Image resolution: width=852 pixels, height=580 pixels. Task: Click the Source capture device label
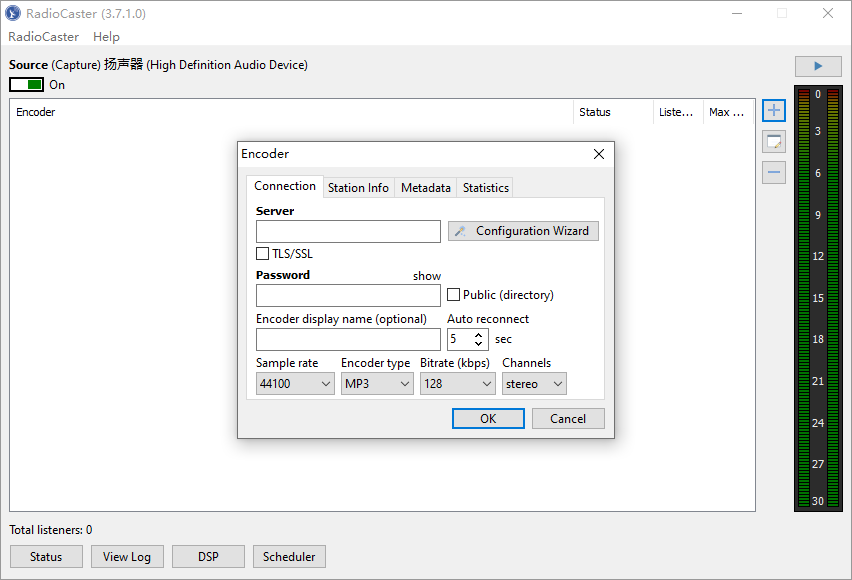158,65
